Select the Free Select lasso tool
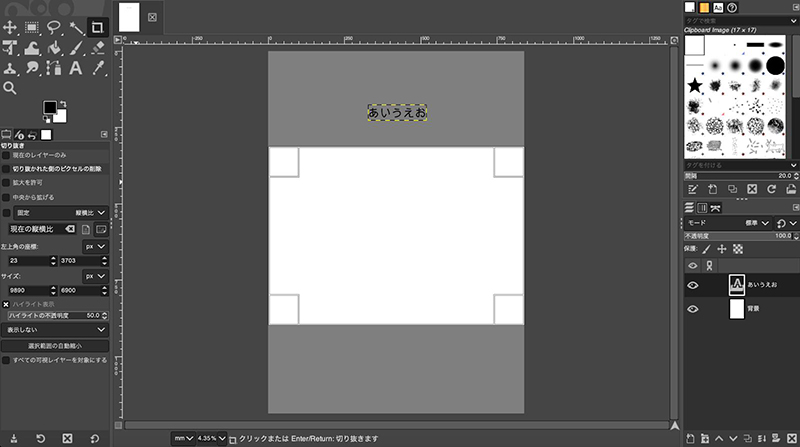 [54, 27]
